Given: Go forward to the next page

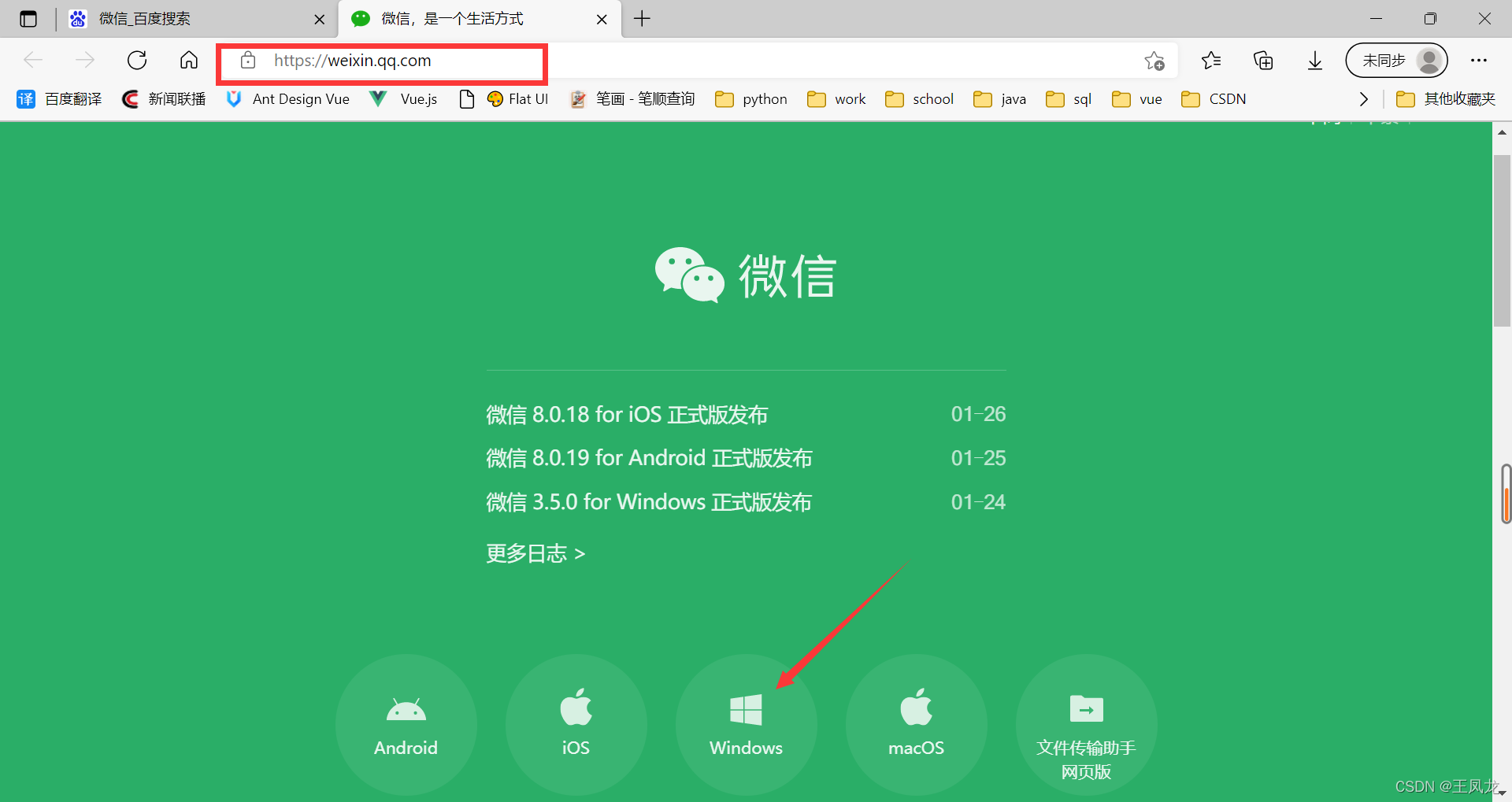Looking at the screenshot, I should tap(85, 61).
